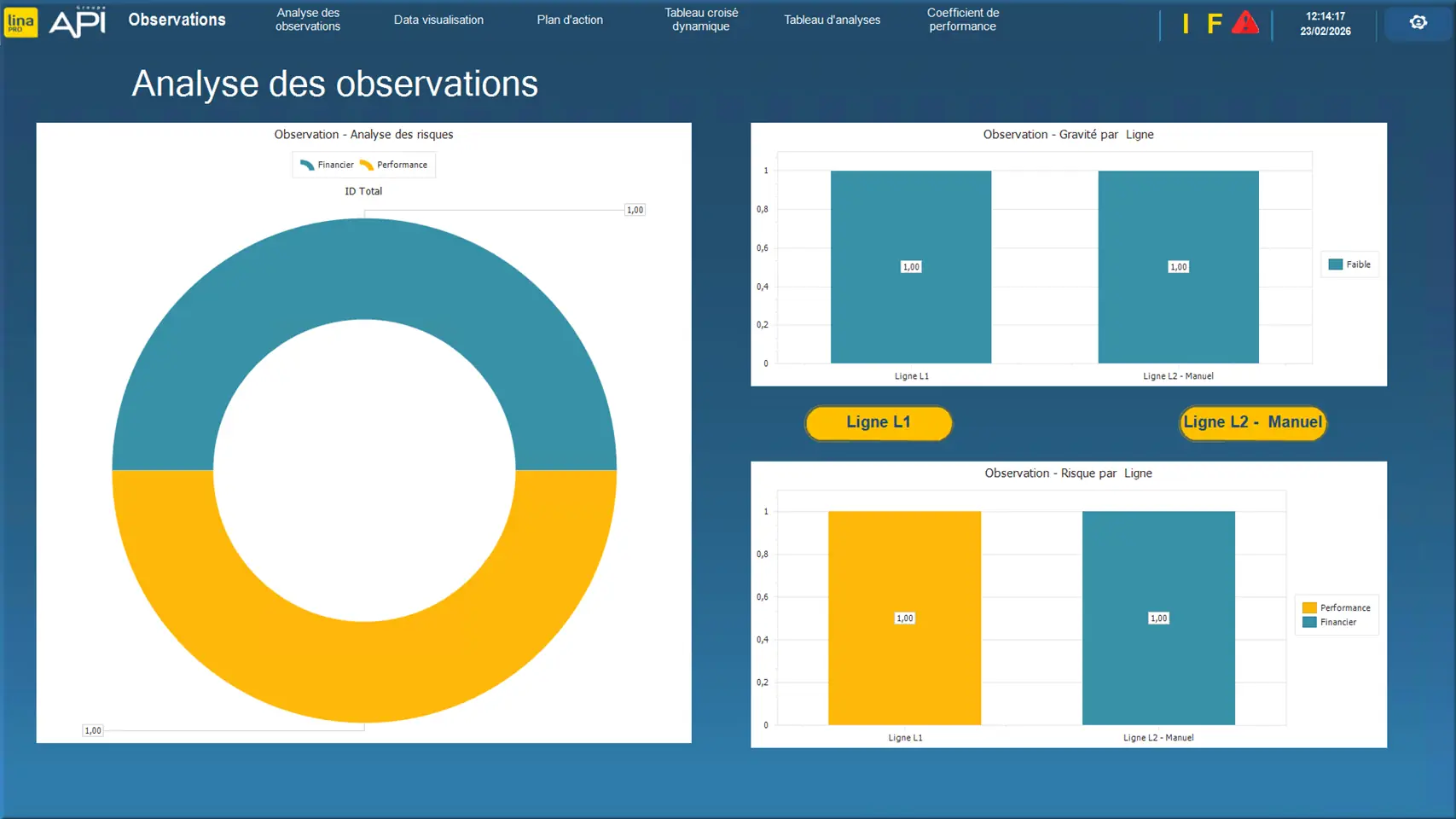Click the yellow lina PRO logo
Viewport: 1456px width, 819px height.
click(x=20, y=22)
